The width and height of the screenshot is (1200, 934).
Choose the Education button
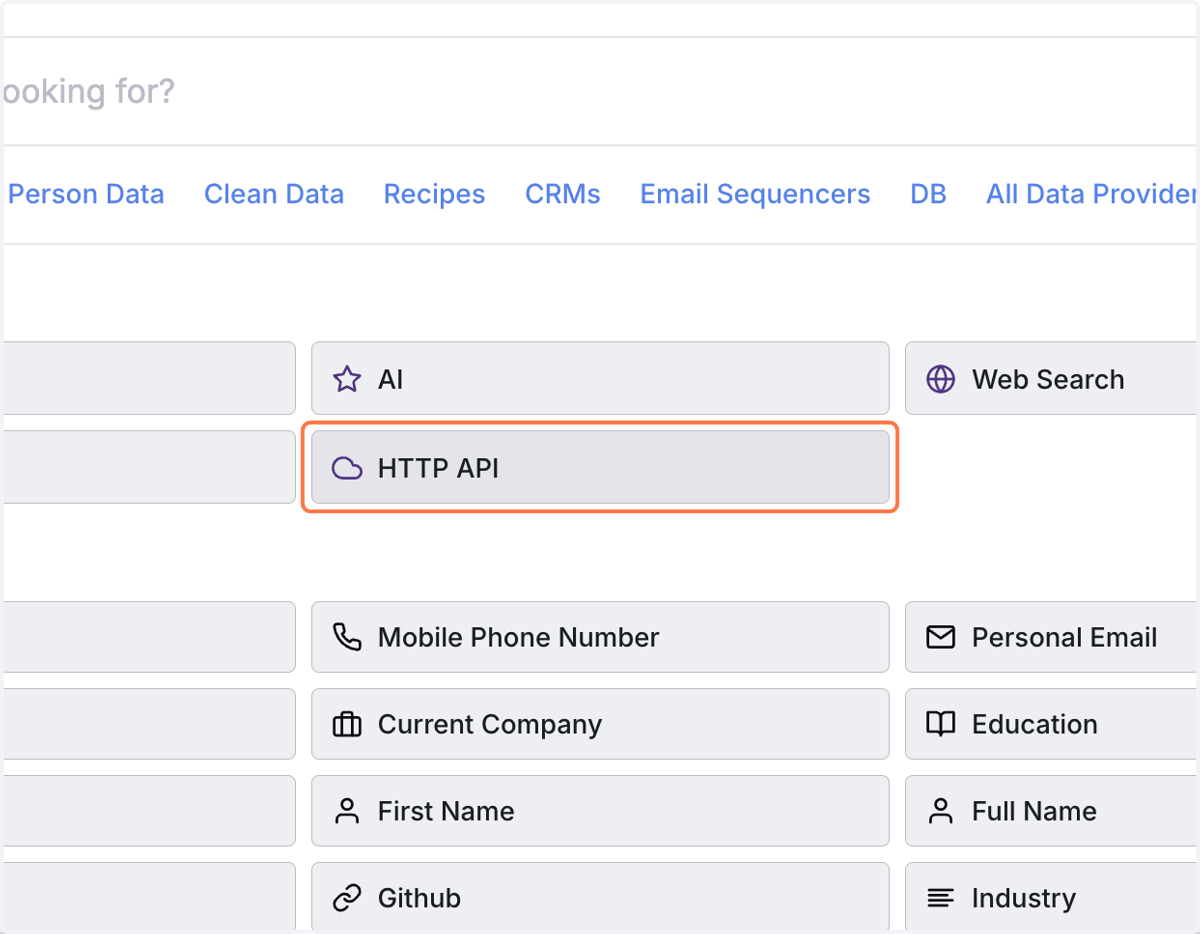(1052, 724)
